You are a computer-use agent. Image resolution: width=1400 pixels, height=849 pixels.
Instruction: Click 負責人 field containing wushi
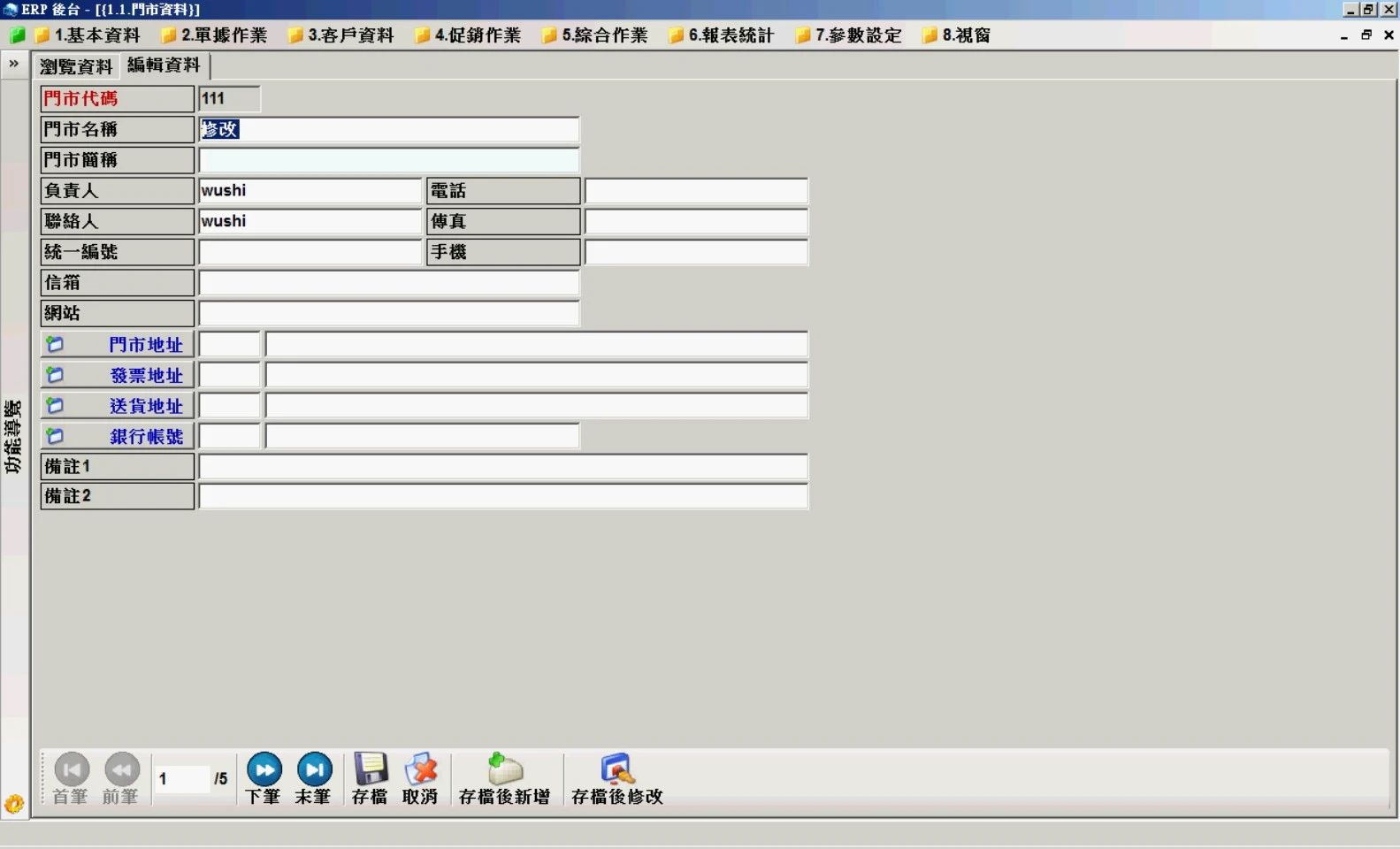tap(310, 190)
